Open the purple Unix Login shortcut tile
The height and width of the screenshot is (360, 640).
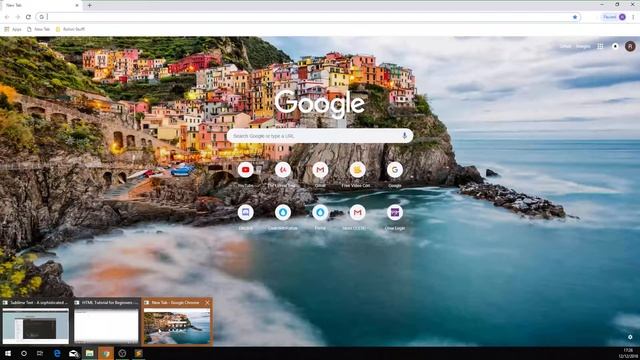point(395,212)
